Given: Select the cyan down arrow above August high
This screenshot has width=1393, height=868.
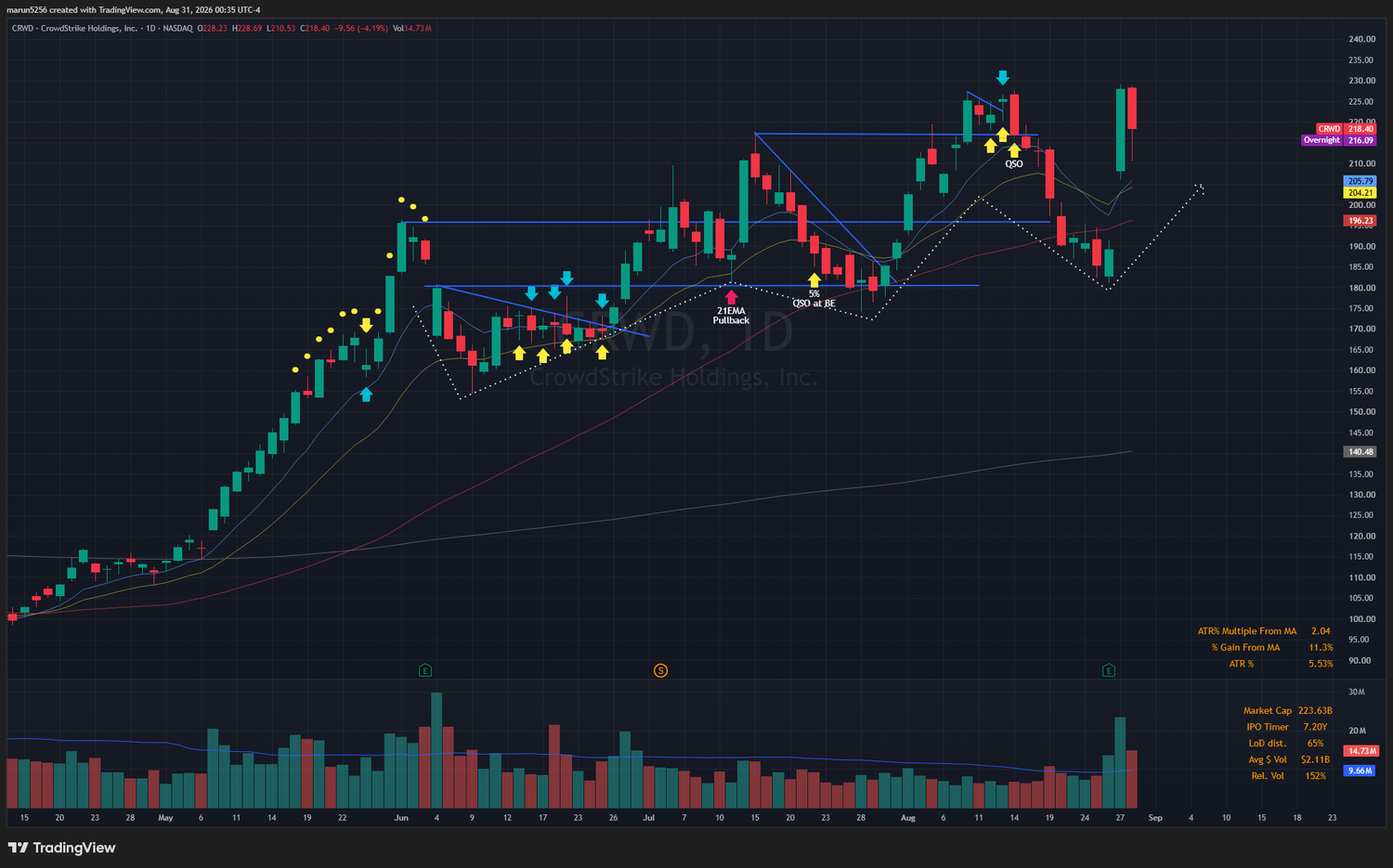Looking at the screenshot, I should point(1003,77).
